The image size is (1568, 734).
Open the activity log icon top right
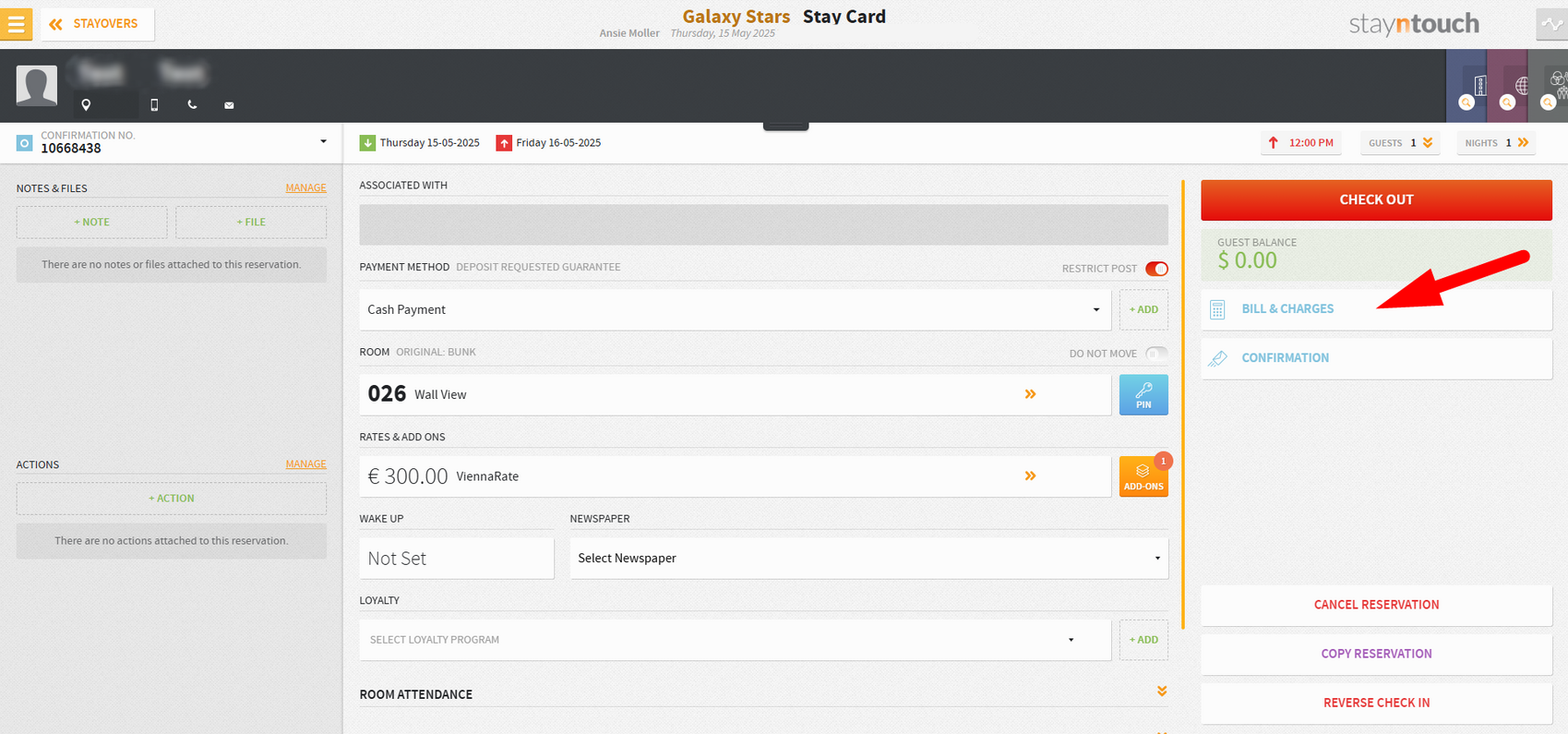(1552, 25)
